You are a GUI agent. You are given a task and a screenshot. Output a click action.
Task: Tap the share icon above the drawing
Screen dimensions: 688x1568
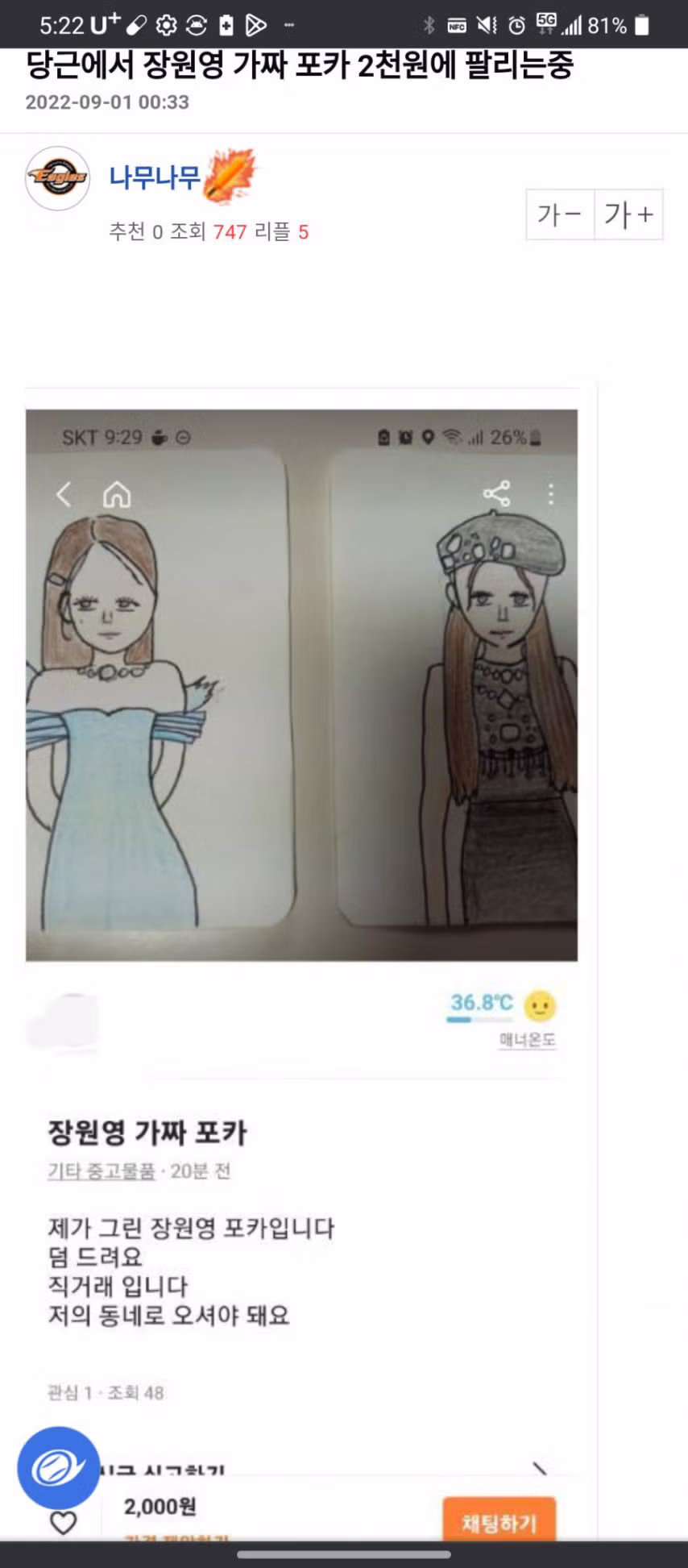[x=496, y=494]
